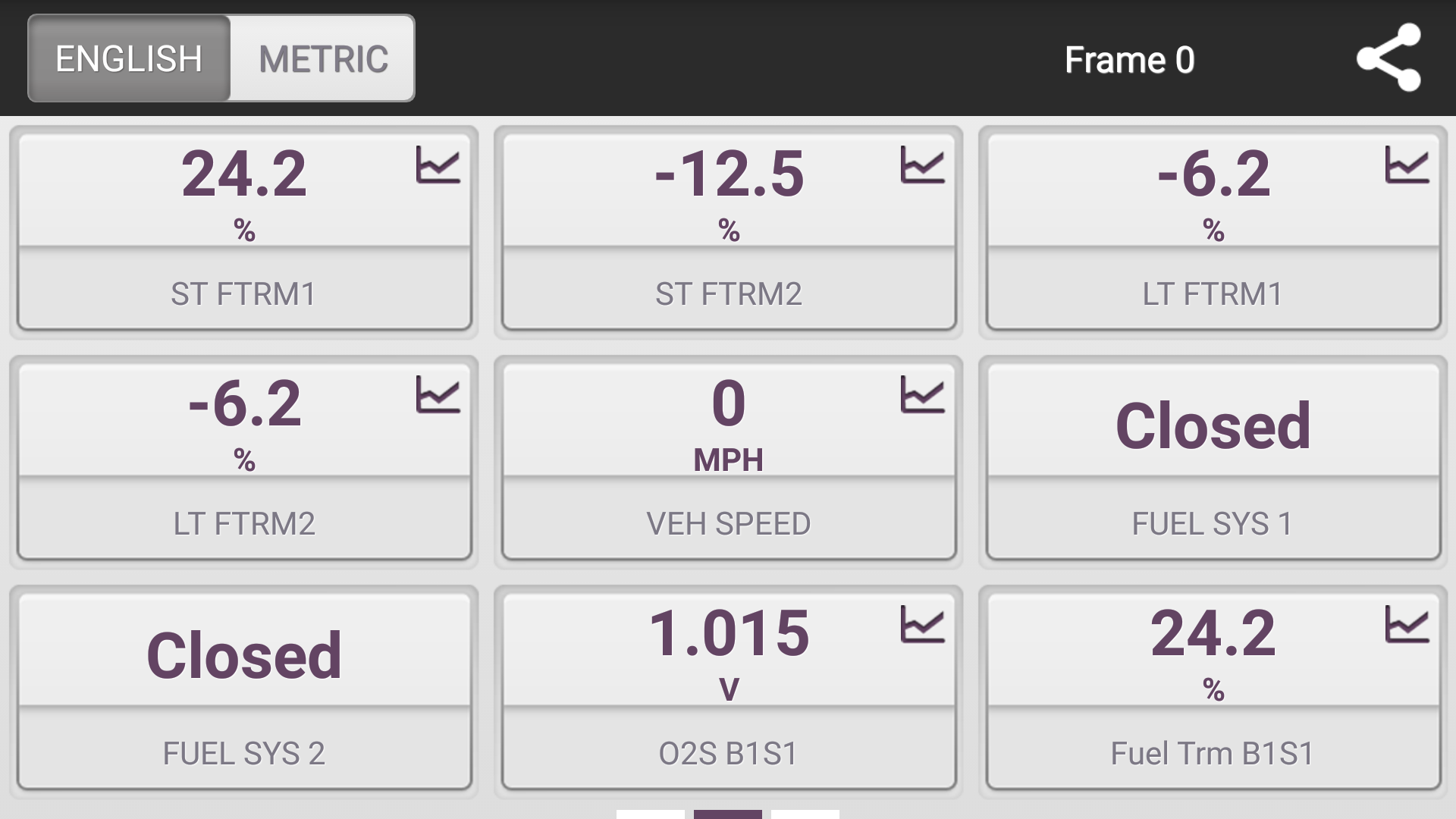This screenshot has width=1456, height=819.
Task: View the VEH SPEED graph icon
Action: tap(922, 395)
